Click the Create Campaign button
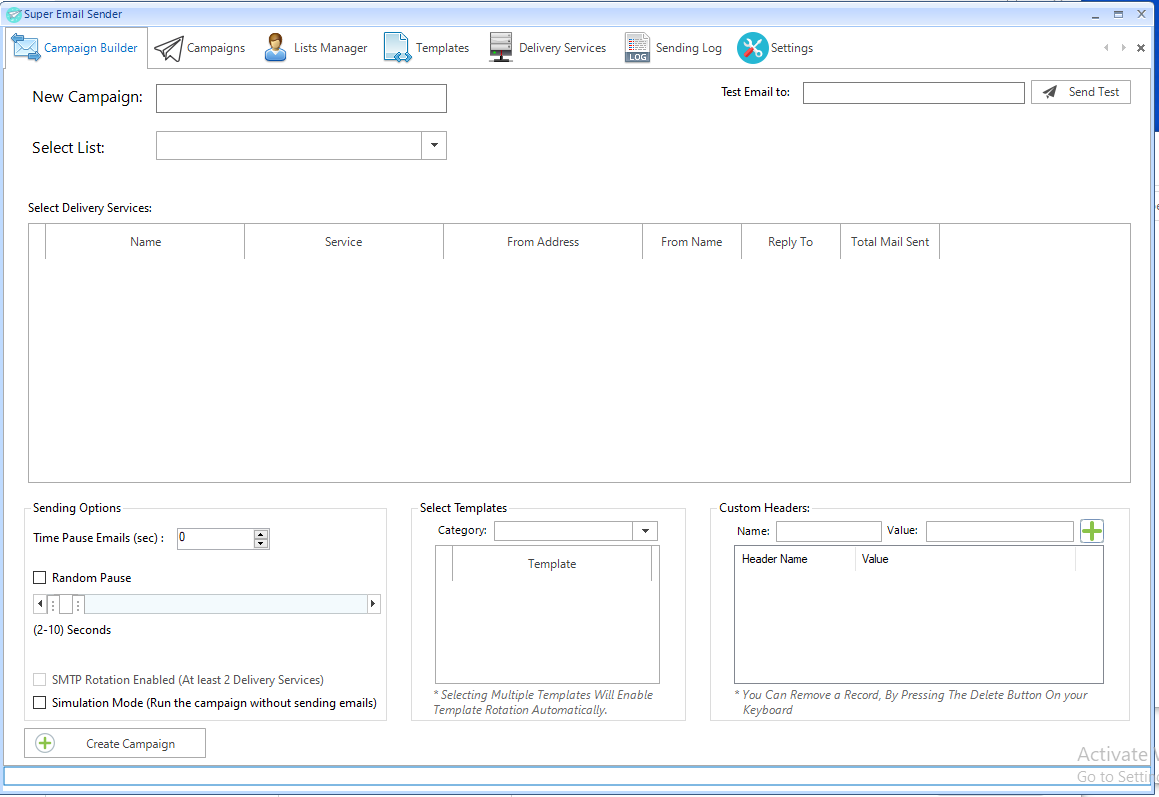This screenshot has height=797, width=1159. [x=115, y=743]
